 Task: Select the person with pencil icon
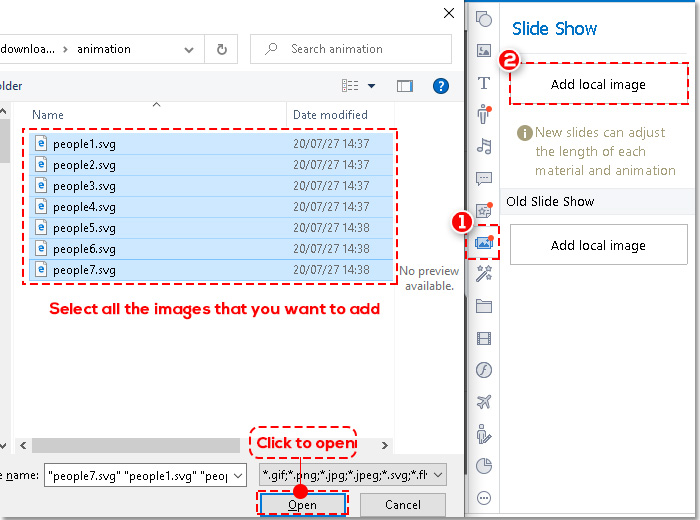click(484, 434)
